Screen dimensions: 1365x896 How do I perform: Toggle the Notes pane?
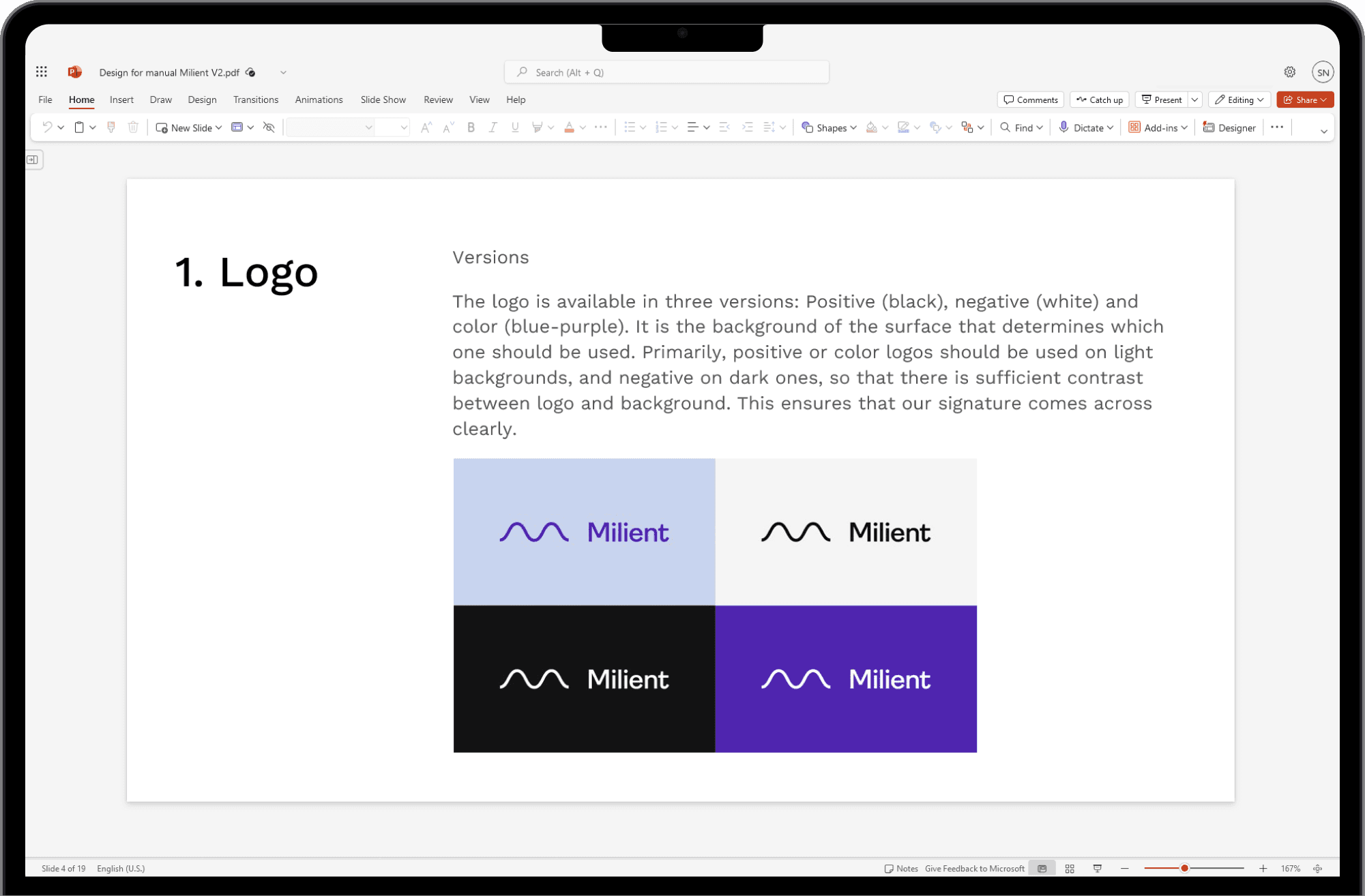click(901, 868)
